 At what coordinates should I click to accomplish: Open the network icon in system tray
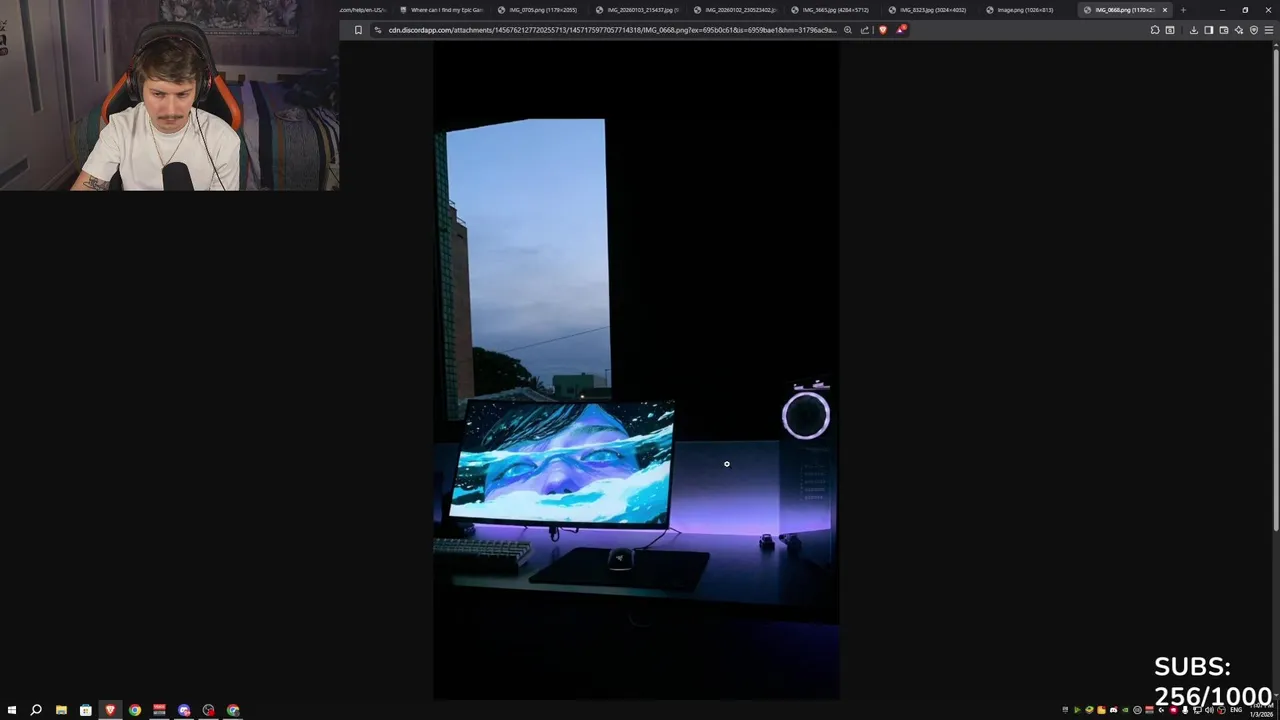click(1197, 710)
